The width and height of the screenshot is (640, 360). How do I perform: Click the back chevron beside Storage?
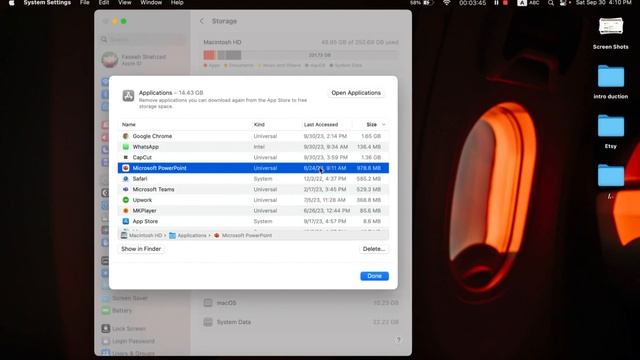(x=202, y=21)
